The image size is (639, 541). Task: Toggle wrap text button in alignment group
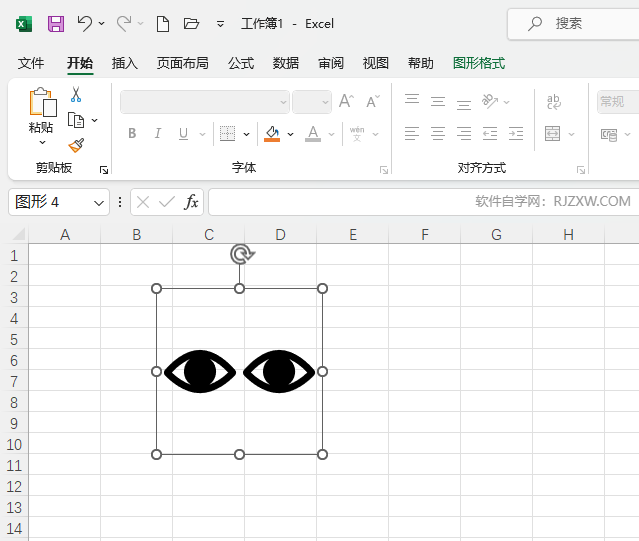[x=554, y=102]
